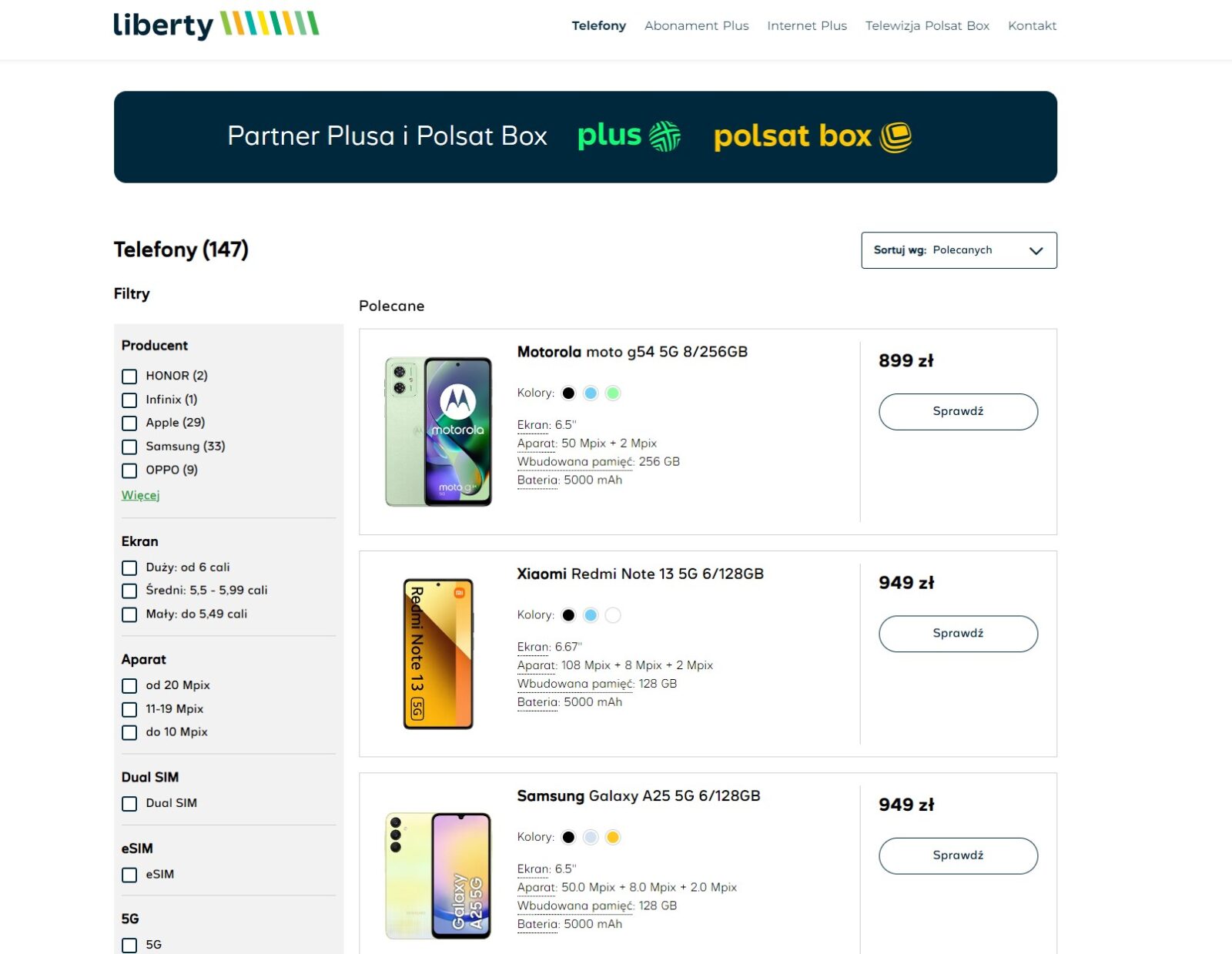Open the Motorola moto g54 product image
The image size is (1232, 954).
point(438,432)
